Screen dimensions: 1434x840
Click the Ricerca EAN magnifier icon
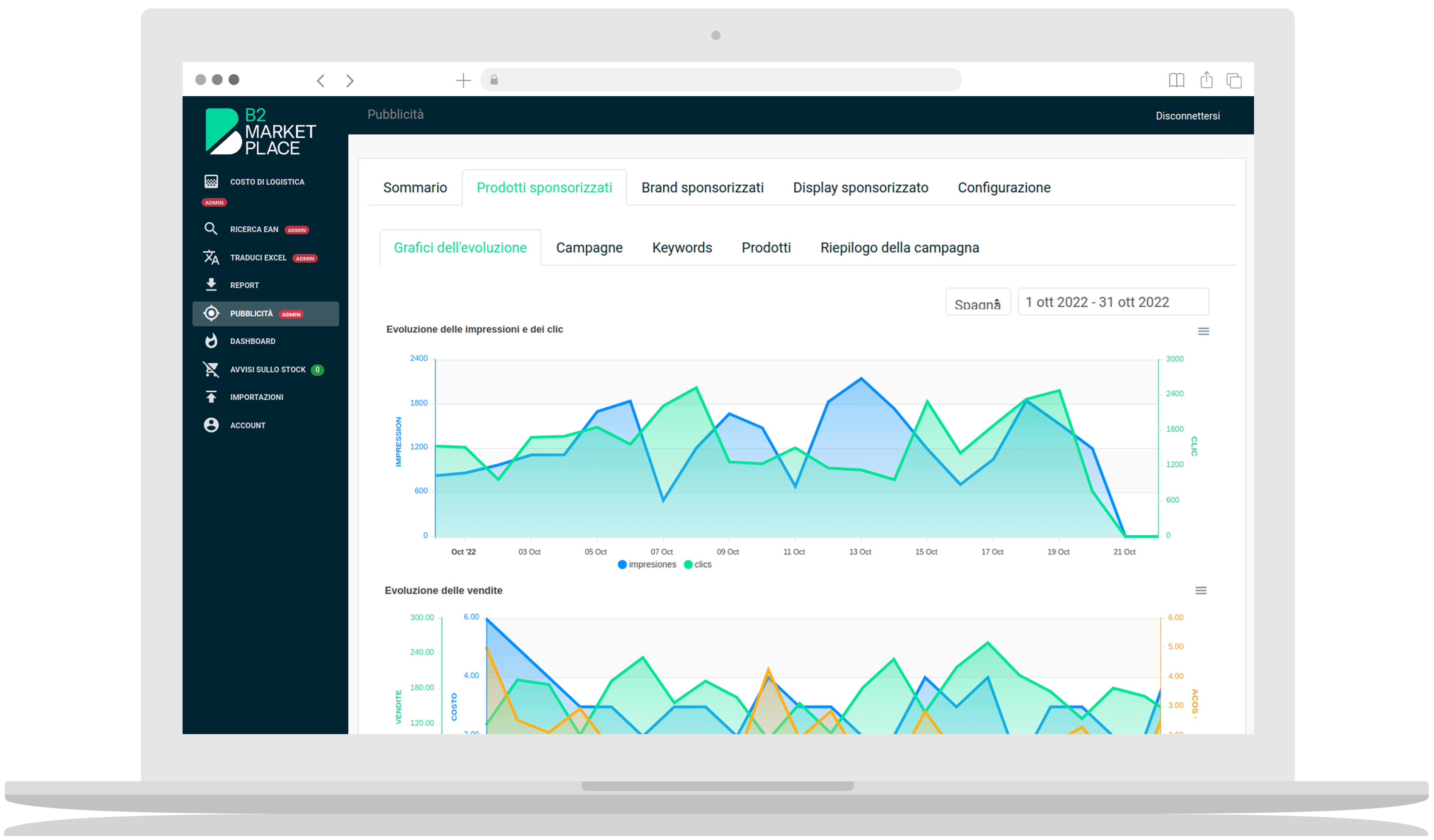211,229
